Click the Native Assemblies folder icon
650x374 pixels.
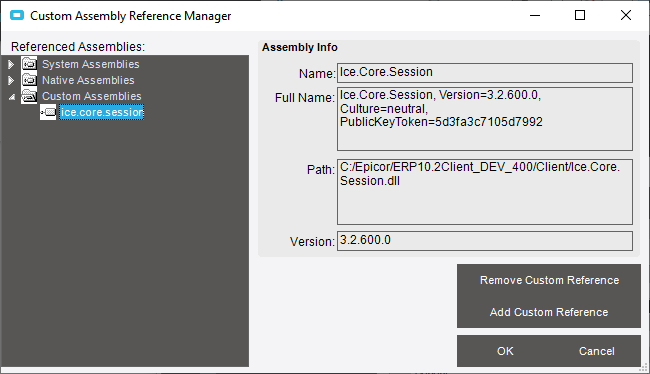29,80
